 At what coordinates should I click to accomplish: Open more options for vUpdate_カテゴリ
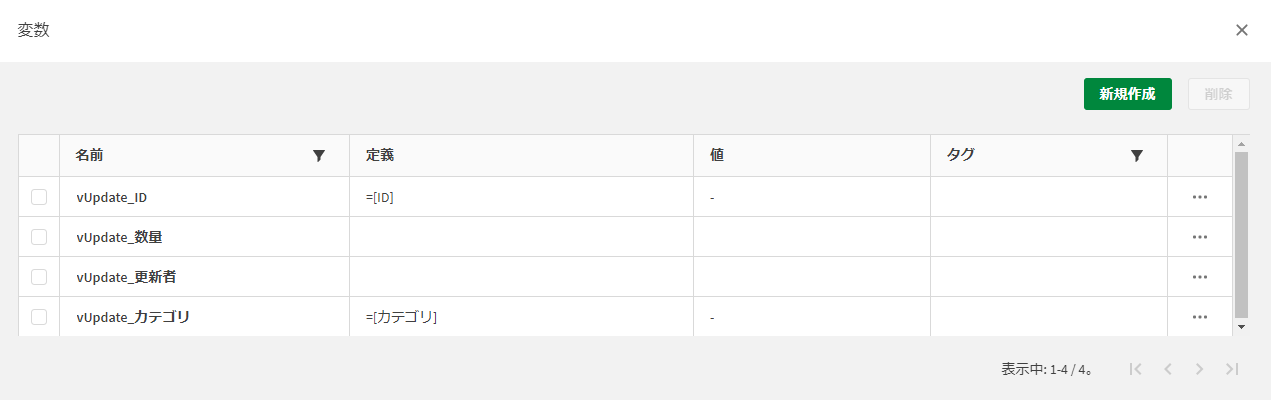coord(1200,317)
